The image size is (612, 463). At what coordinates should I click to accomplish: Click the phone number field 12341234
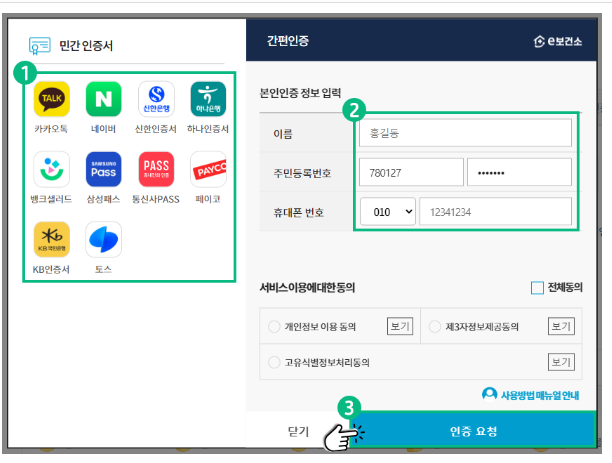click(x=496, y=212)
